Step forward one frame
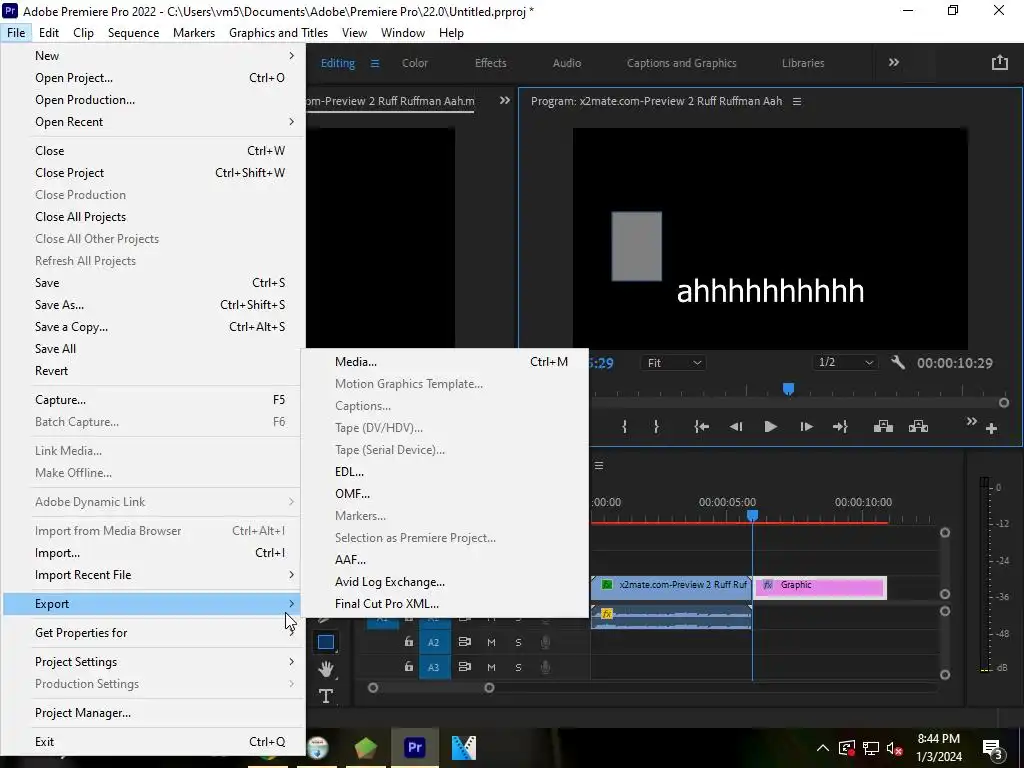1024x768 pixels. coord(806,426)
